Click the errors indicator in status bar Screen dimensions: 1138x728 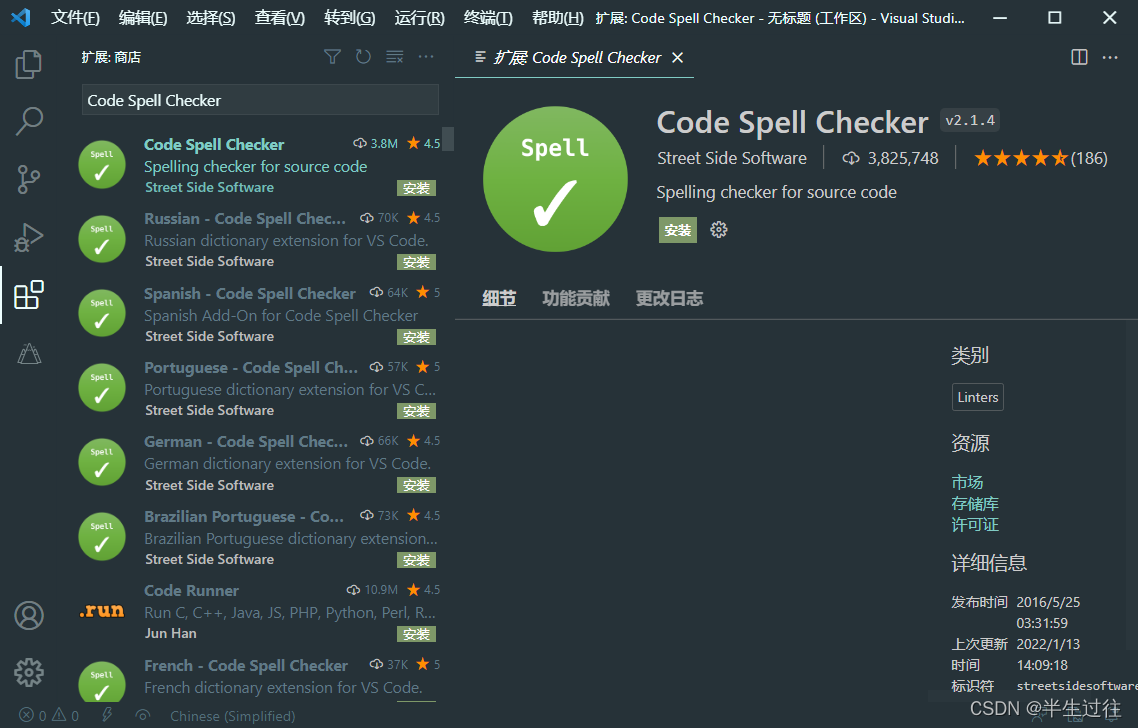pyautogui.click(x=32, y=716)
